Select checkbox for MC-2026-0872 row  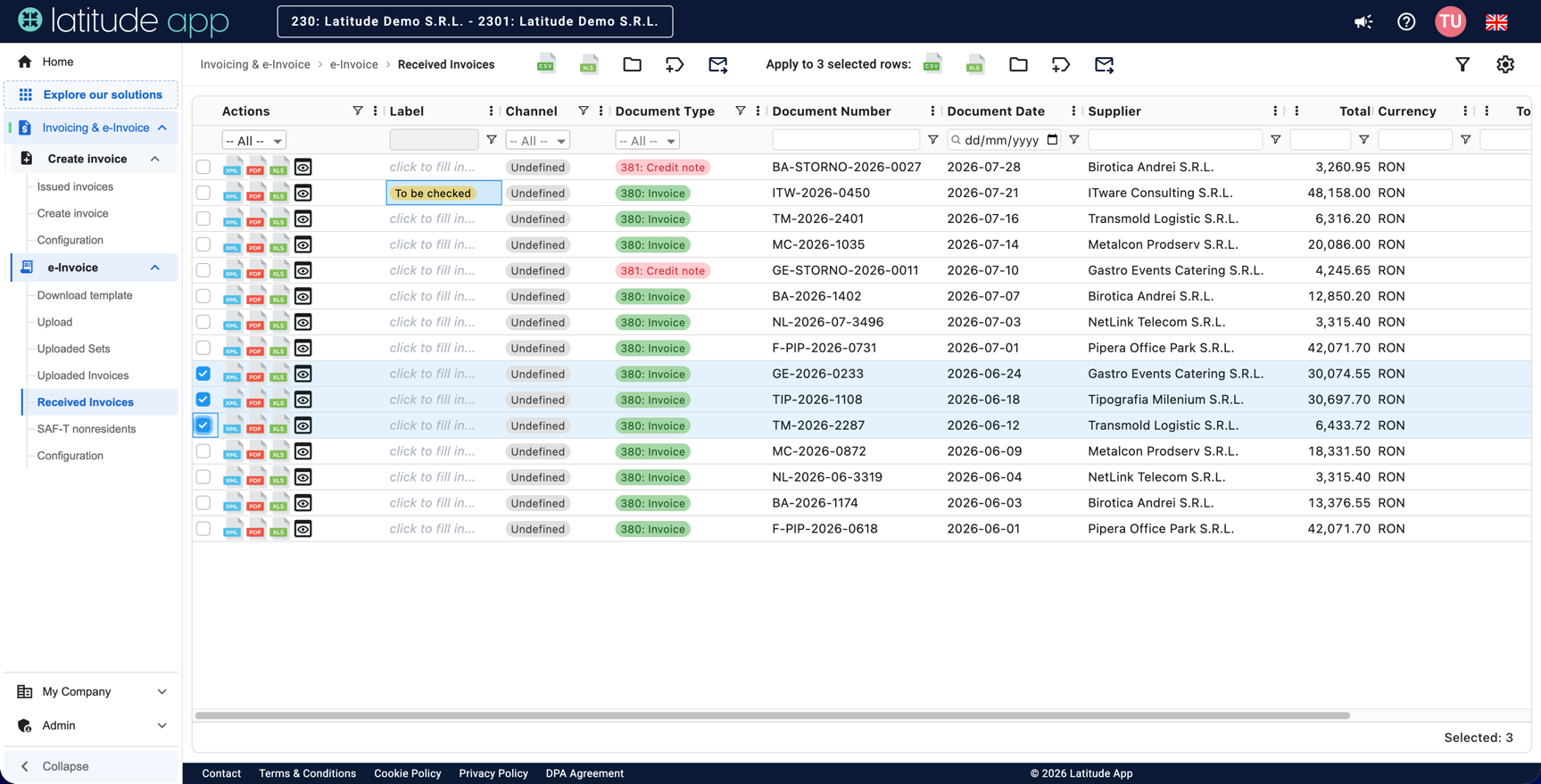[203, 451]
